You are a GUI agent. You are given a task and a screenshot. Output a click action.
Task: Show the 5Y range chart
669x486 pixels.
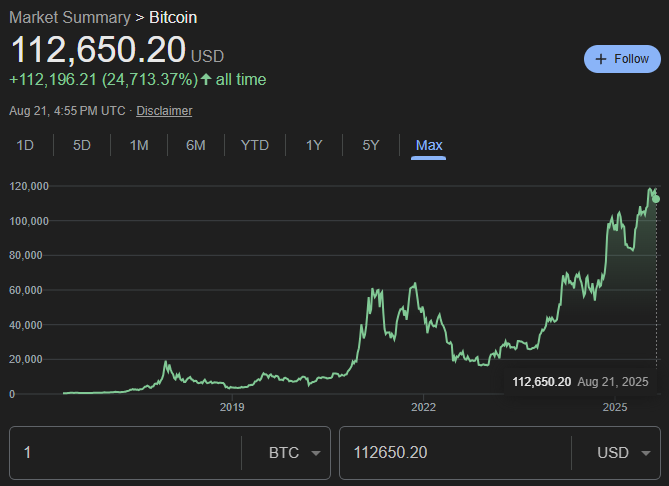tap(371, 146)
